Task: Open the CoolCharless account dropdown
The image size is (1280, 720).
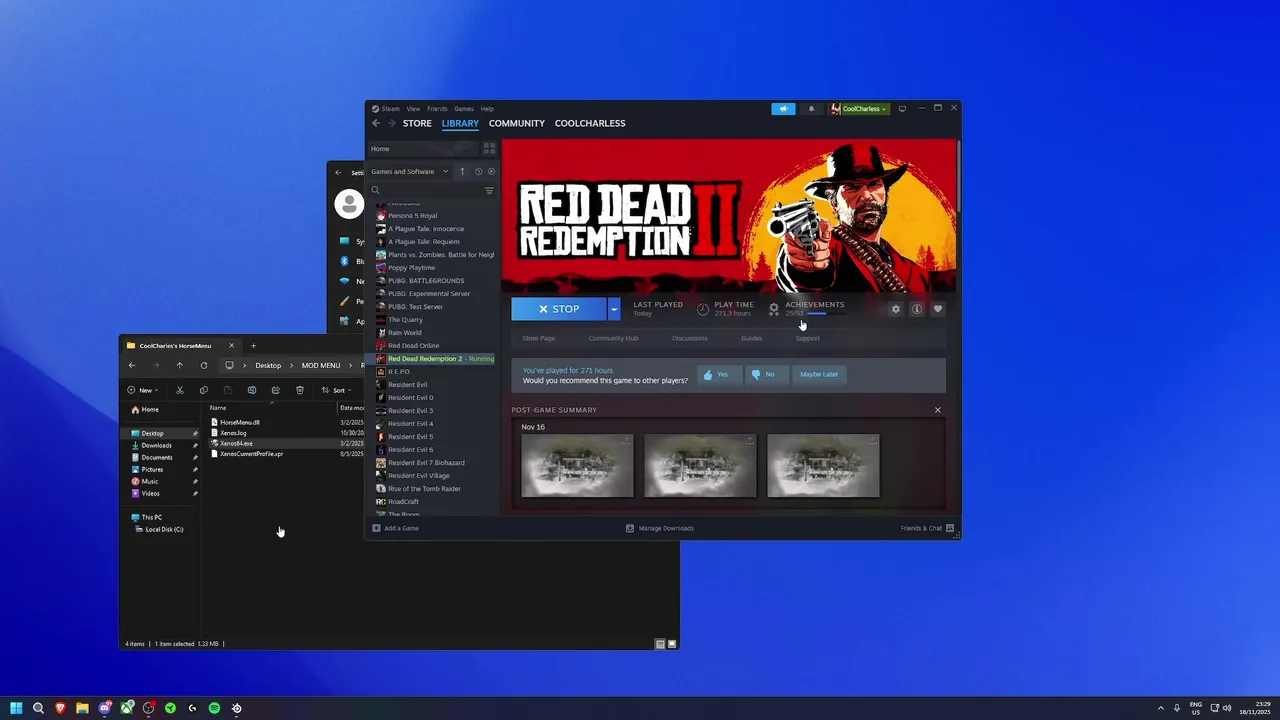Action: click(x=859, y=109)
